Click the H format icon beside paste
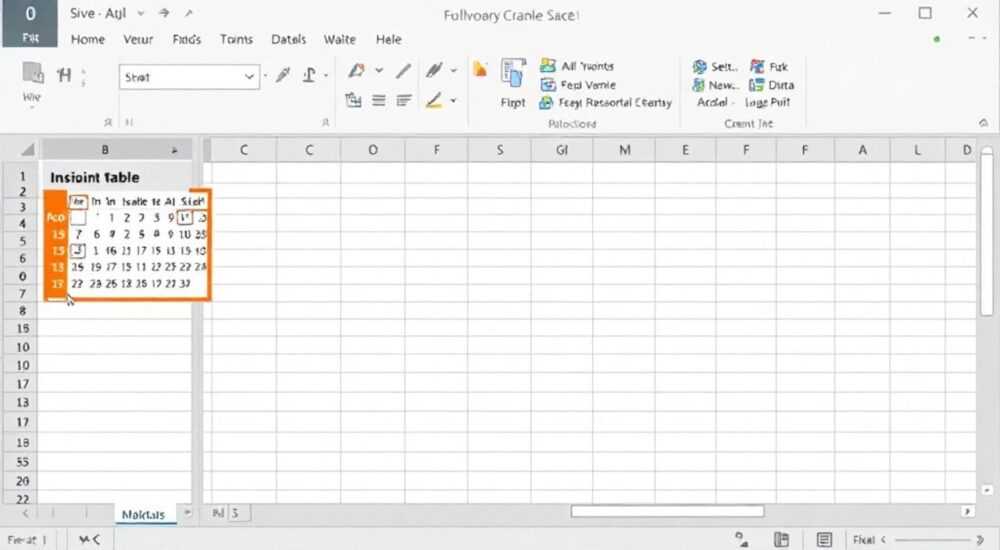1000x550 pixels. (x=64, y=75)
